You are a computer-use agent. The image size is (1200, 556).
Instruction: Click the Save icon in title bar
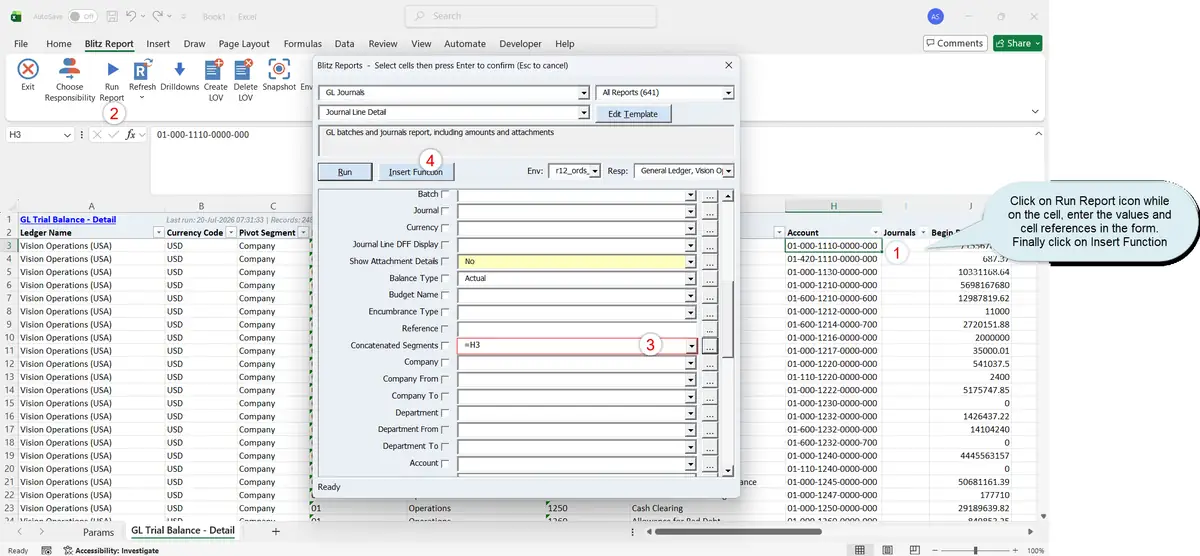coord(112,17)
